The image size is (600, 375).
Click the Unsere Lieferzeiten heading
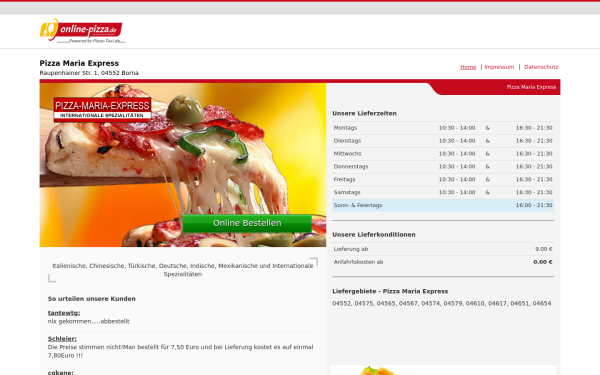pos(364,113)
